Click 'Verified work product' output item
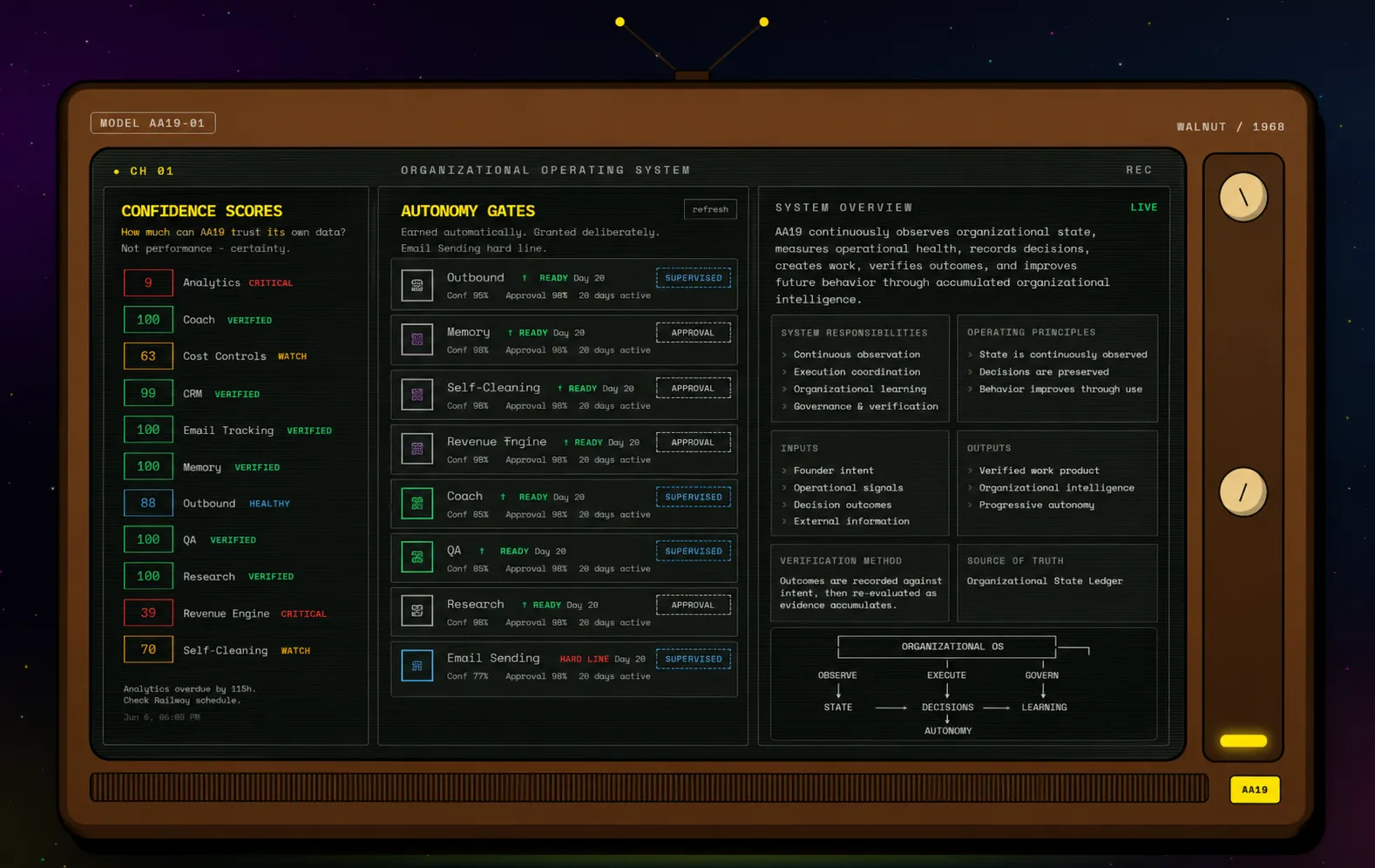The width and height of the screenshot is (1375, 868). 1039,471
